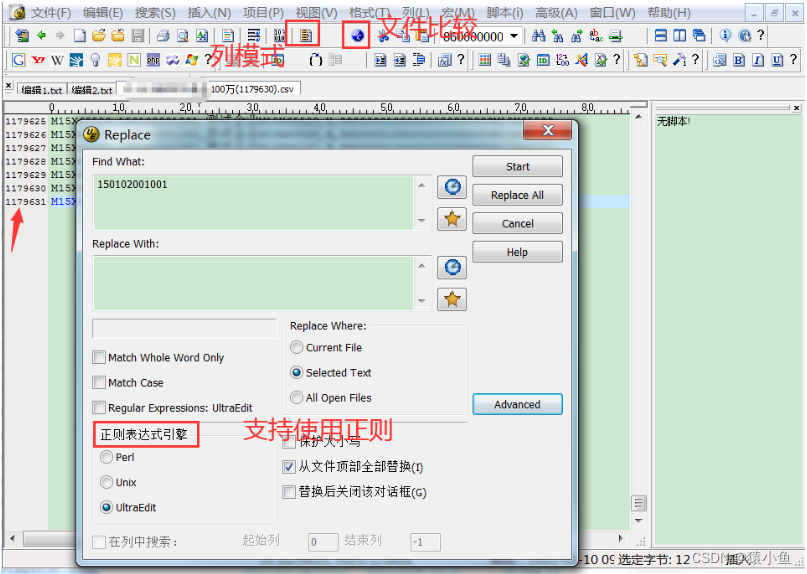
Task: Open the toolbar find text combo dropdown arrow
Action: [514, 36]
